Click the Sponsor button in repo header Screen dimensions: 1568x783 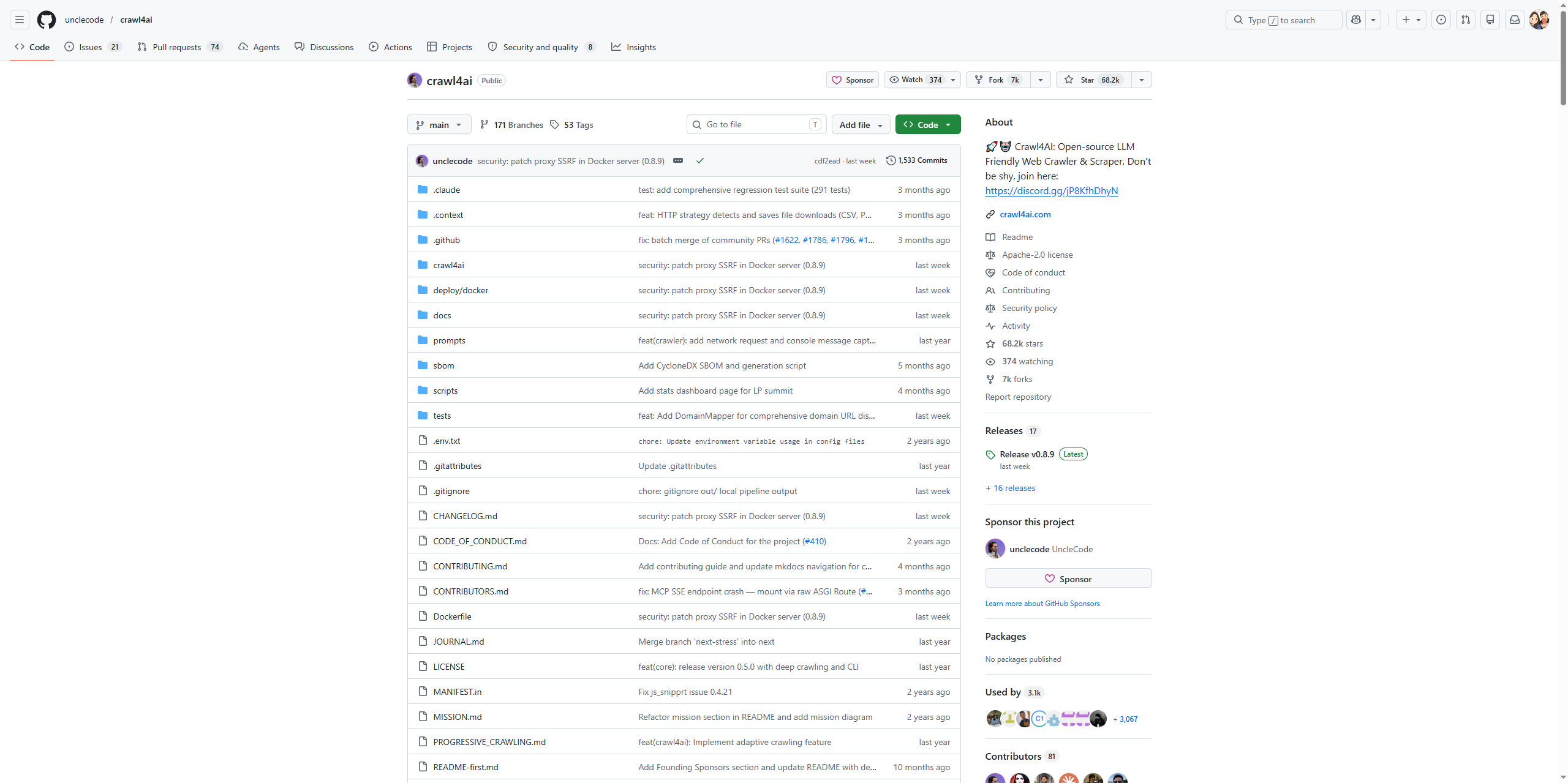pos(853,80)
